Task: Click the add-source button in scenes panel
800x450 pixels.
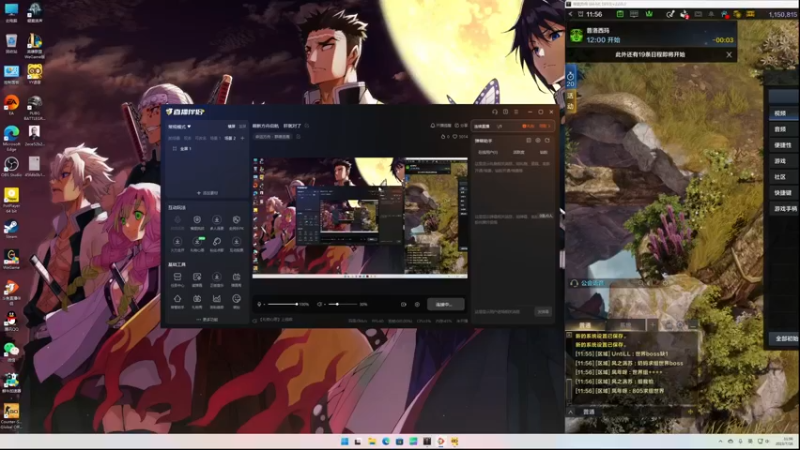Action: [x=207, y=193]
